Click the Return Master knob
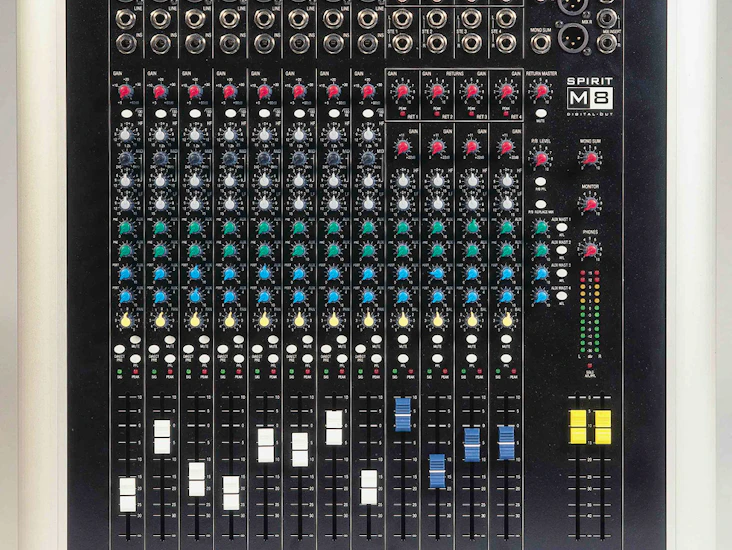The image size is (732, 550). 541,91
